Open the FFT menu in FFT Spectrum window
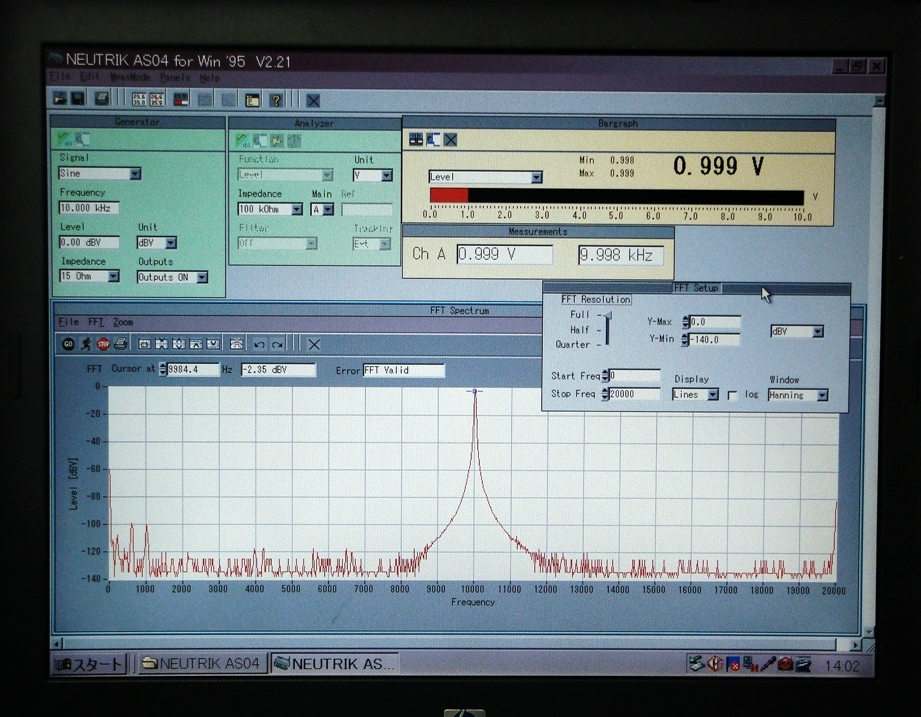 [96, 322]
